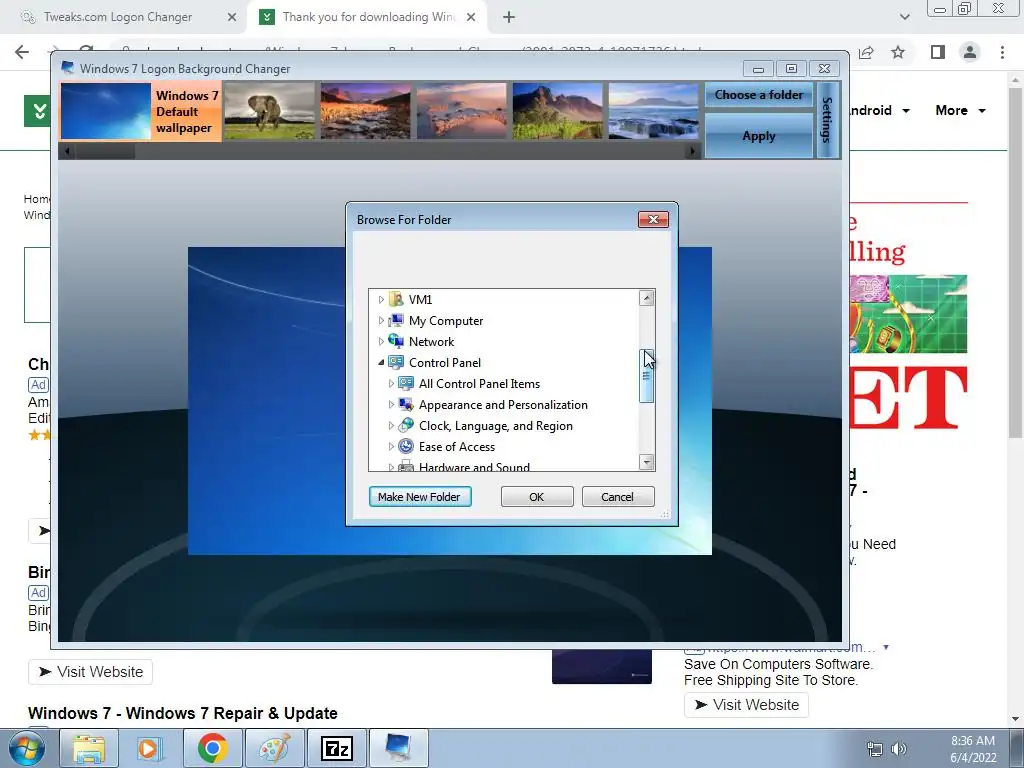Select the My Computer icon
The width and height of the screenshot is (1024, 768).
pos(396,320)
